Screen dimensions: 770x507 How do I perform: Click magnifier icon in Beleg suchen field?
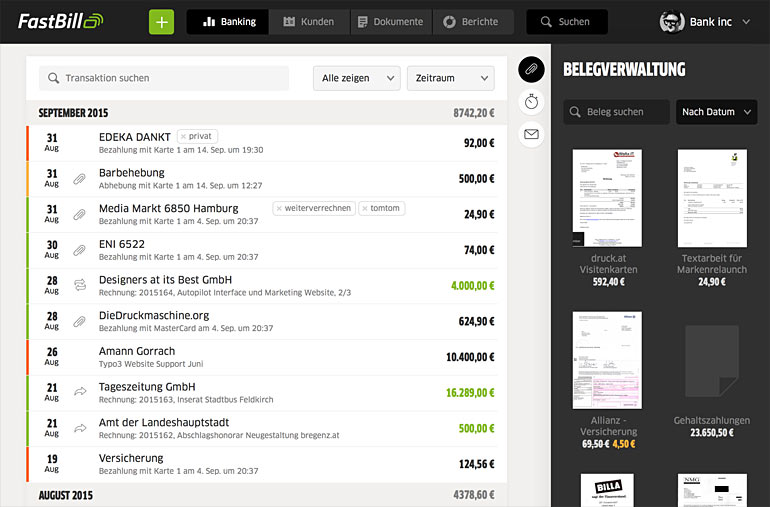click(x=575, y=112)
